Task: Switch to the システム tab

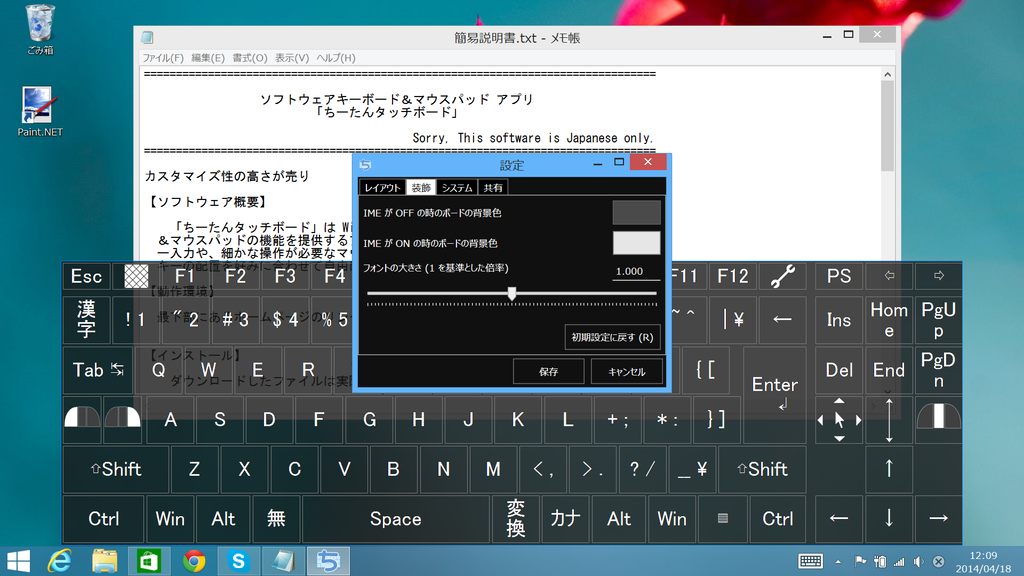Action: 456,187
